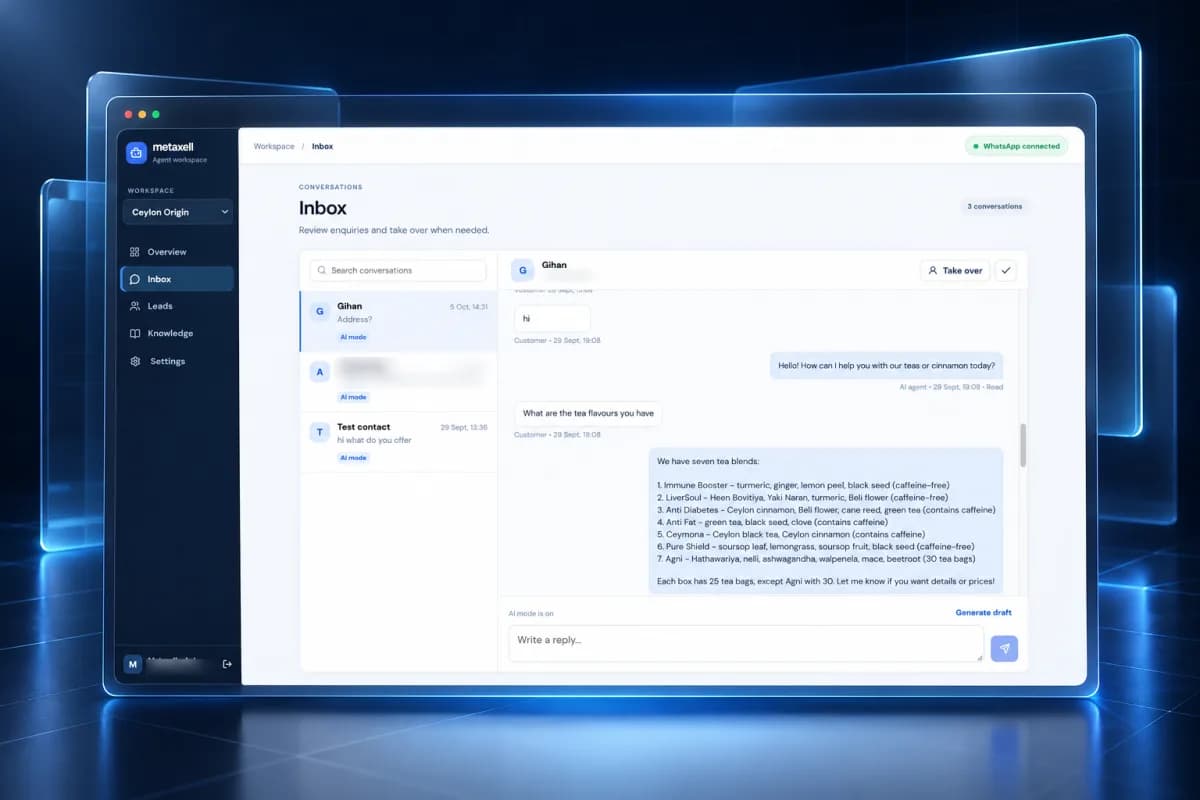Click the A avatar in conversation list

320,372
